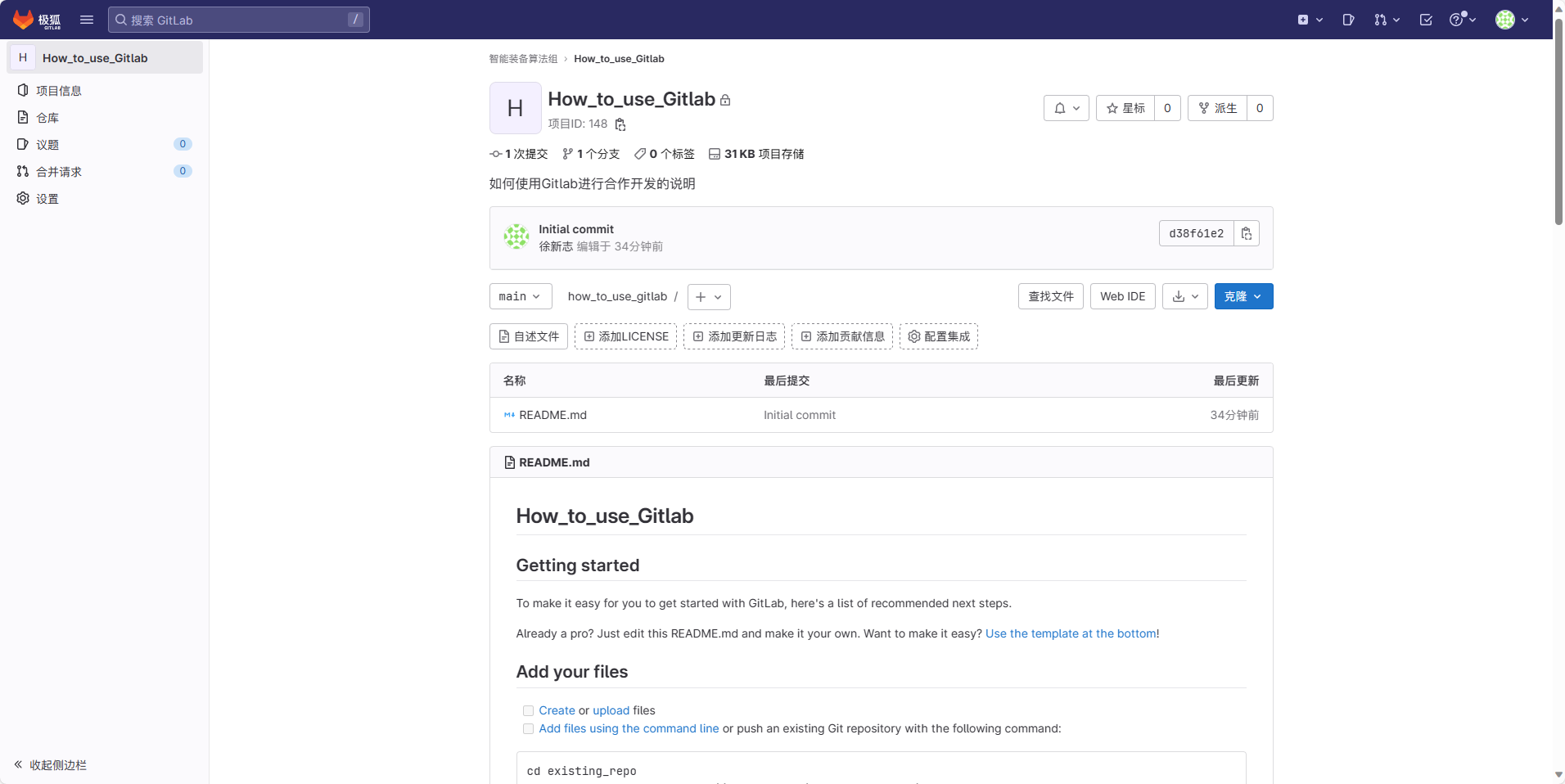
Task: View 0 个标签 tags link
Action: (665, 154)
